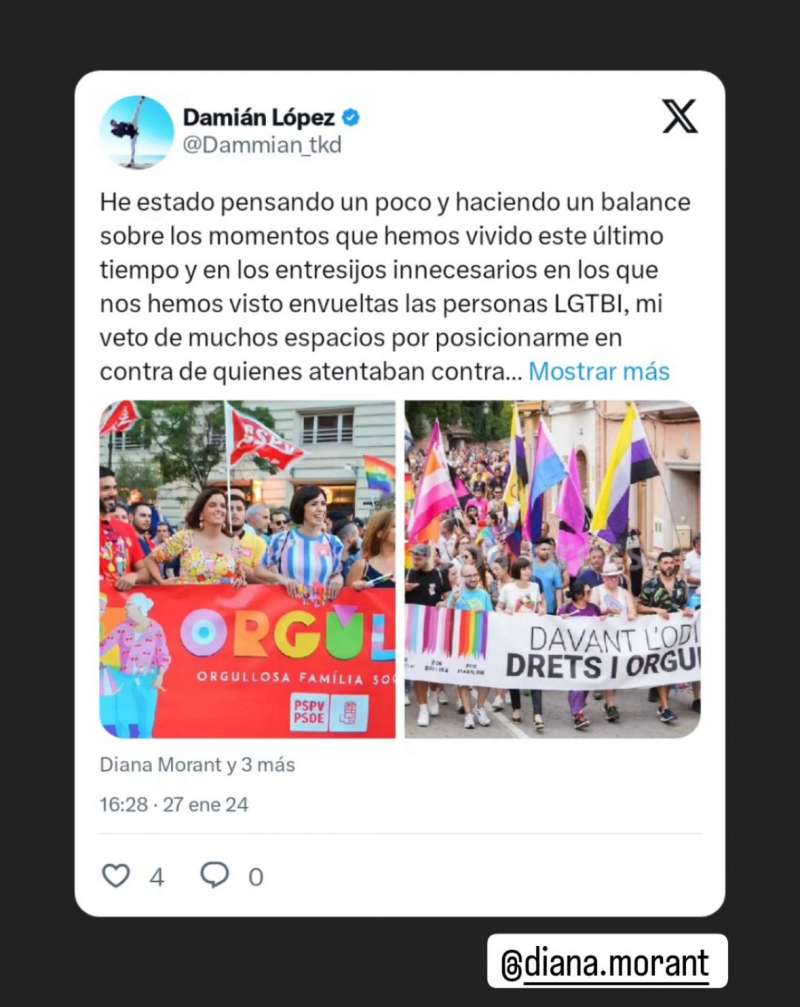Click the Diana Morant y 3 más tag
This screenshot has height=1007, width=800.
click(197, 765)
